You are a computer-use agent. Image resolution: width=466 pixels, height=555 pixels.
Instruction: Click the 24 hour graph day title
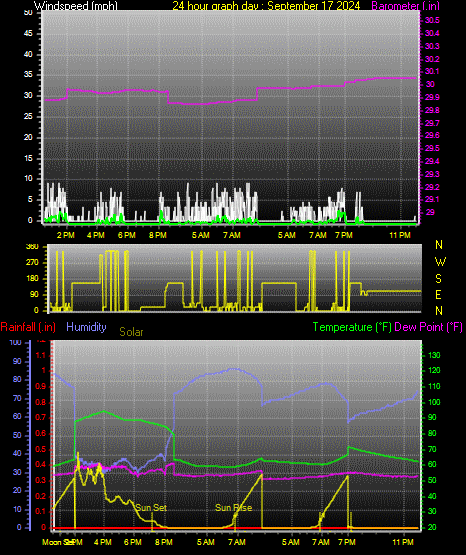pyautogui.click(x=266, y=6)
